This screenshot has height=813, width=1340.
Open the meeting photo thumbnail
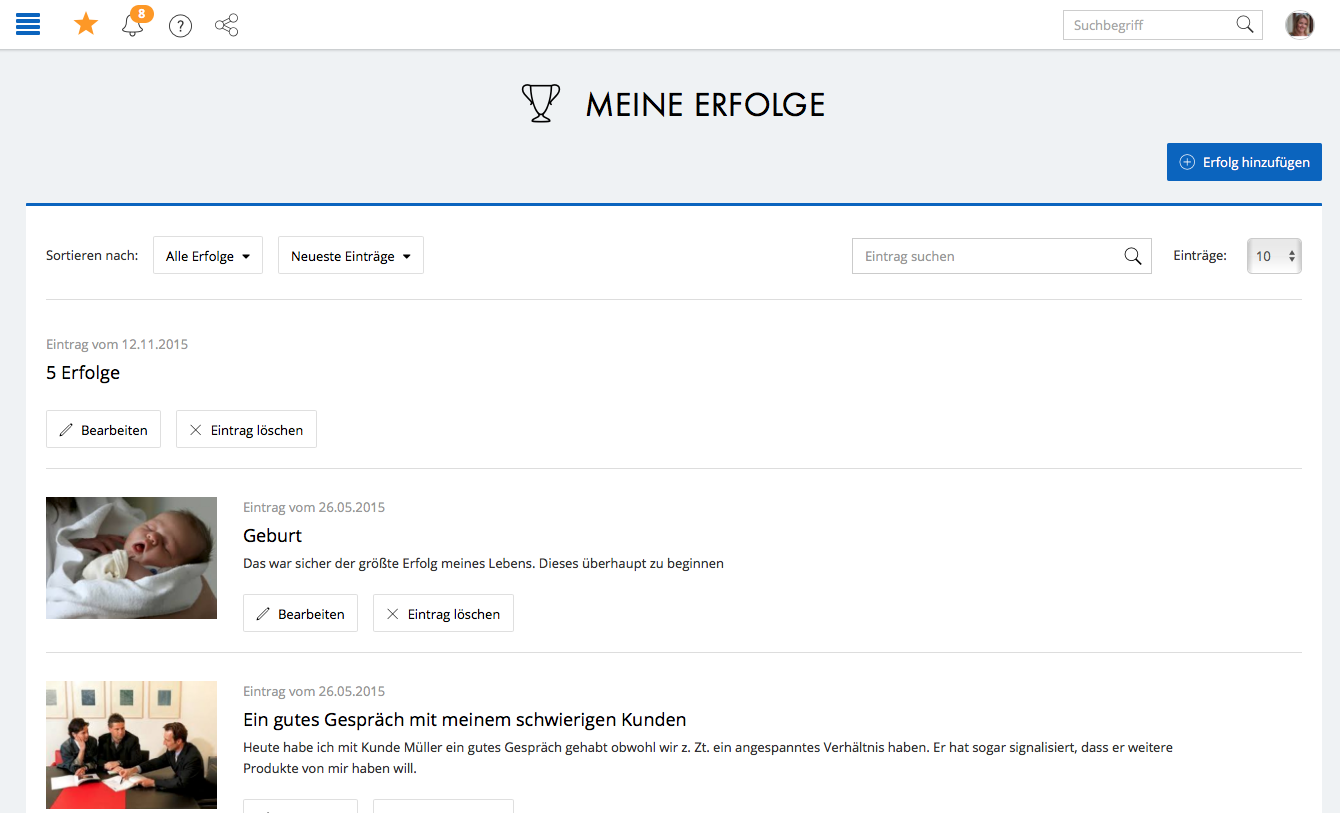[x=131, y=745]
